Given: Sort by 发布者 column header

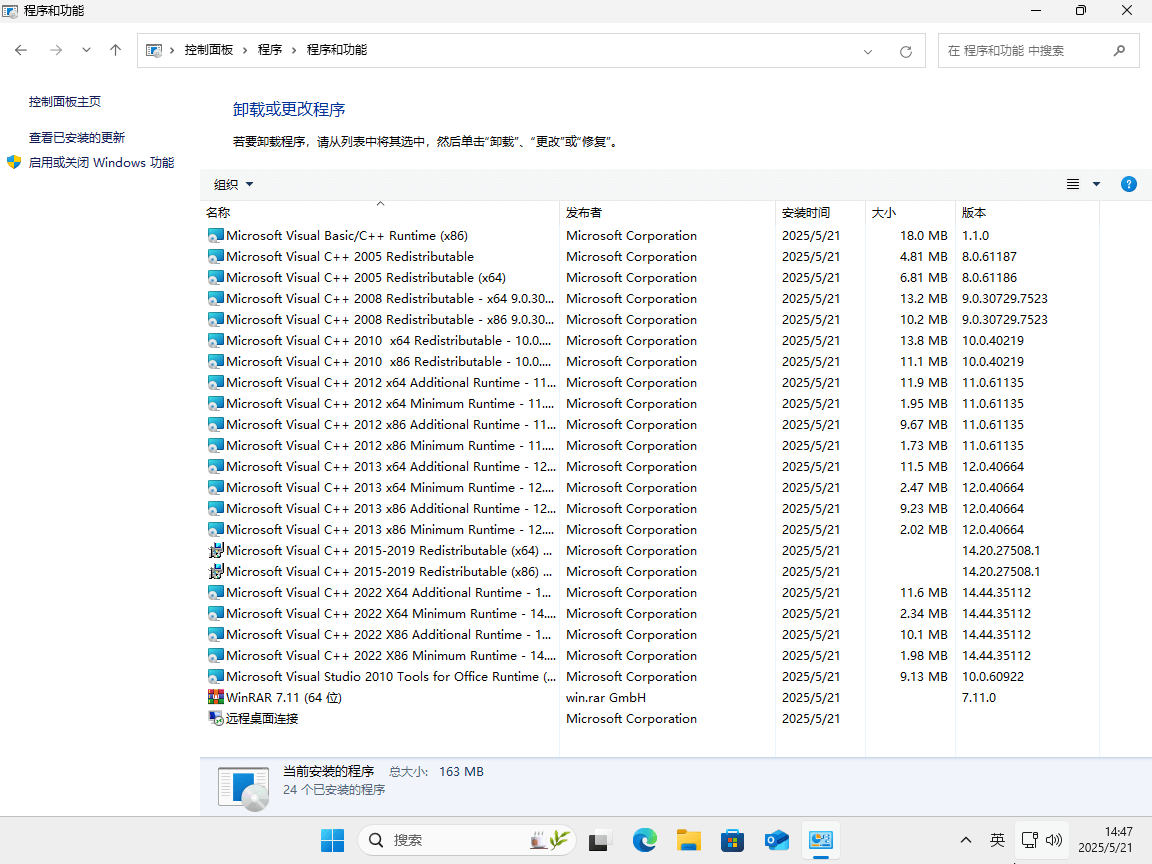Looking at the screenshot, I should (667, 212).
